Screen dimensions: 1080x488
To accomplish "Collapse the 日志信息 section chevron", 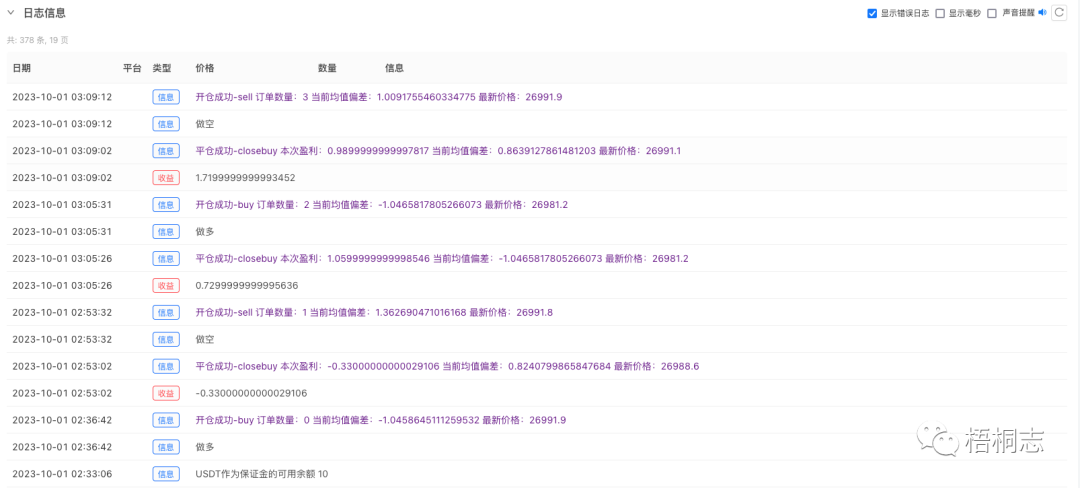I will (11, 13).
